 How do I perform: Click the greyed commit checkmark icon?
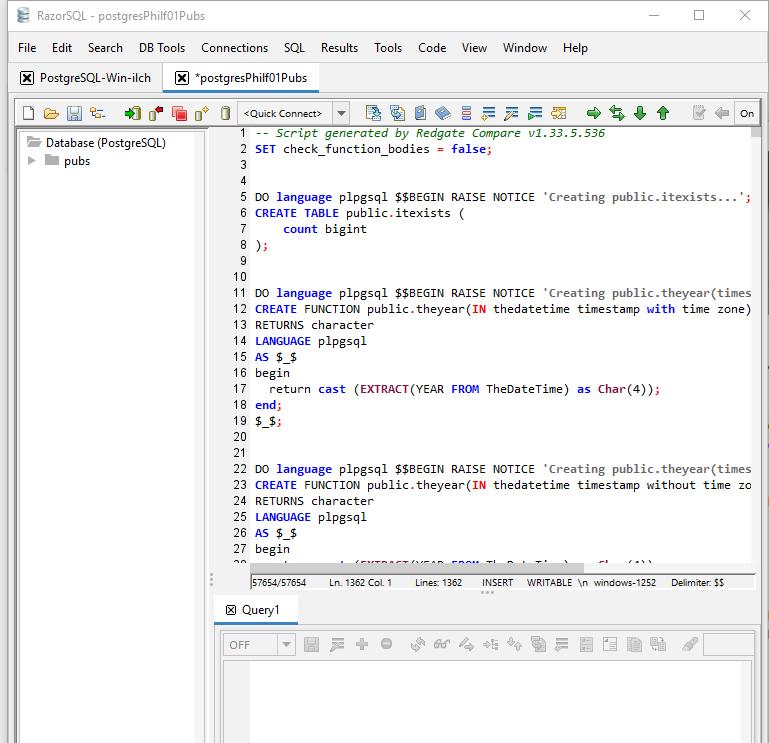point(698,113)
